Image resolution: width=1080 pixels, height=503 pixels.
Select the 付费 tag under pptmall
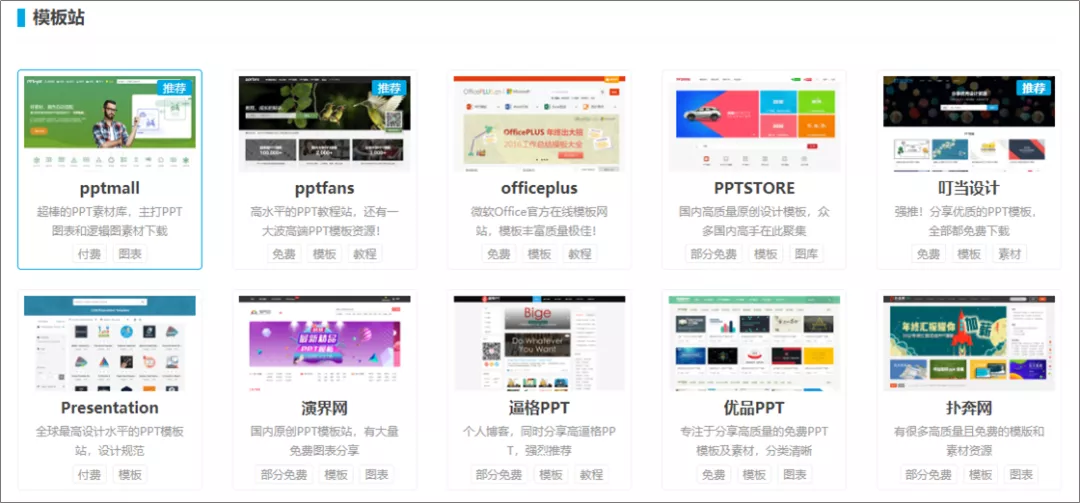[x=89, y=254]
